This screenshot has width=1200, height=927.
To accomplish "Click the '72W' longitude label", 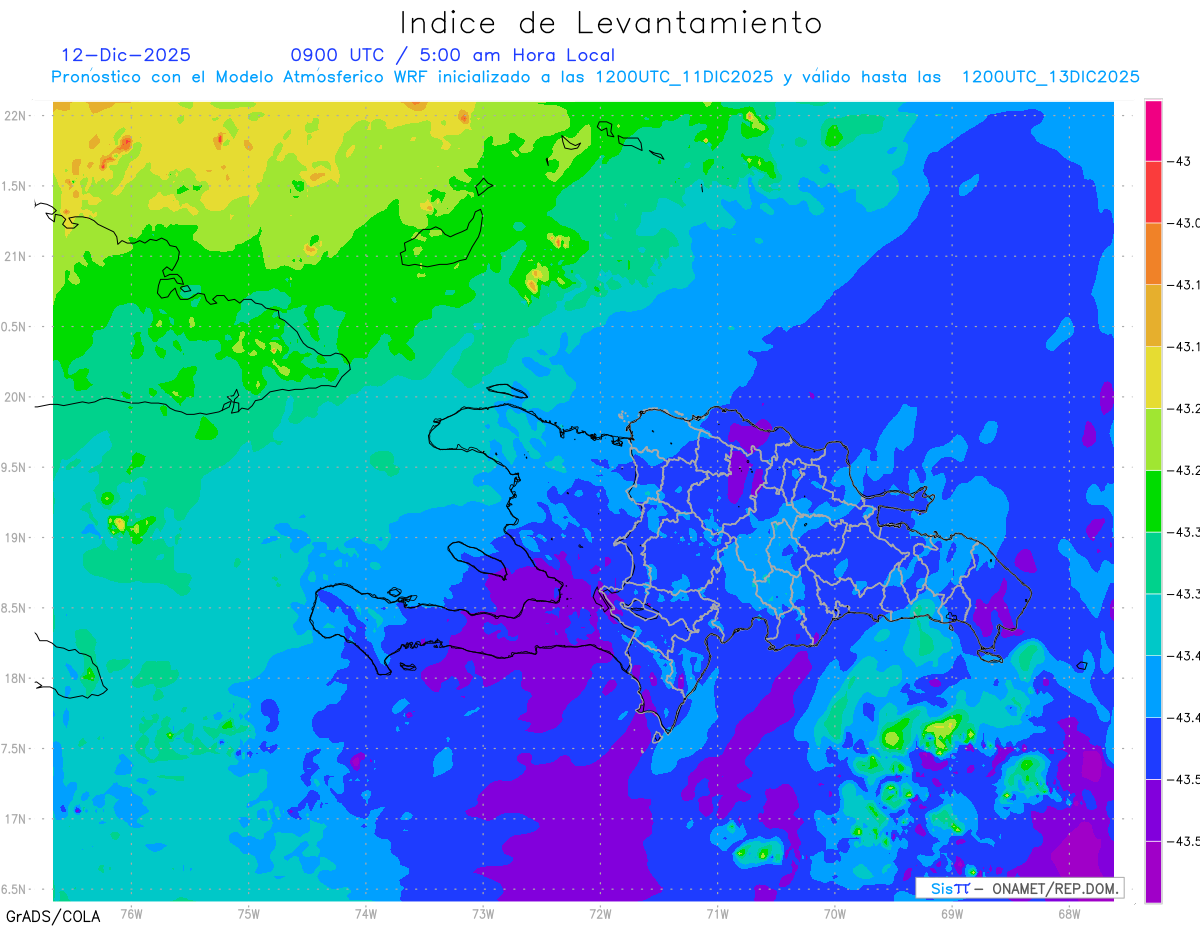I will [600, 913].
